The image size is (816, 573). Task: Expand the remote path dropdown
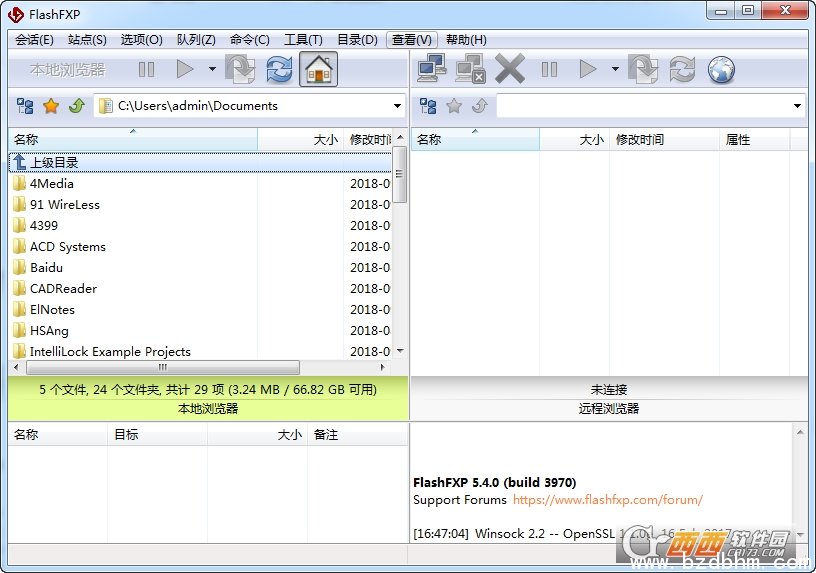tap(797, 106)
